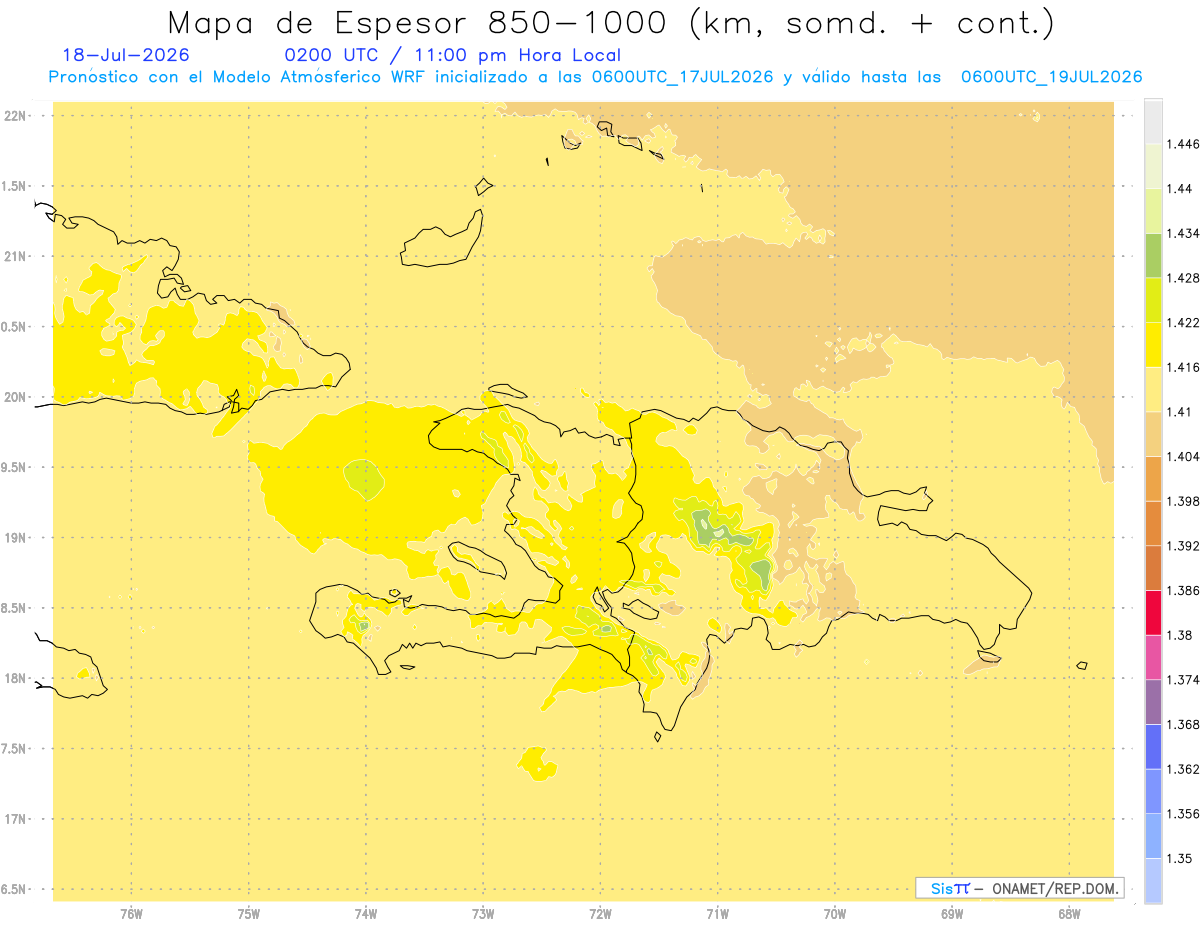Click the '69W' longitude label
Image resolution: width=1200 pixels, height=927 pixels.
[x=951, y=913]
